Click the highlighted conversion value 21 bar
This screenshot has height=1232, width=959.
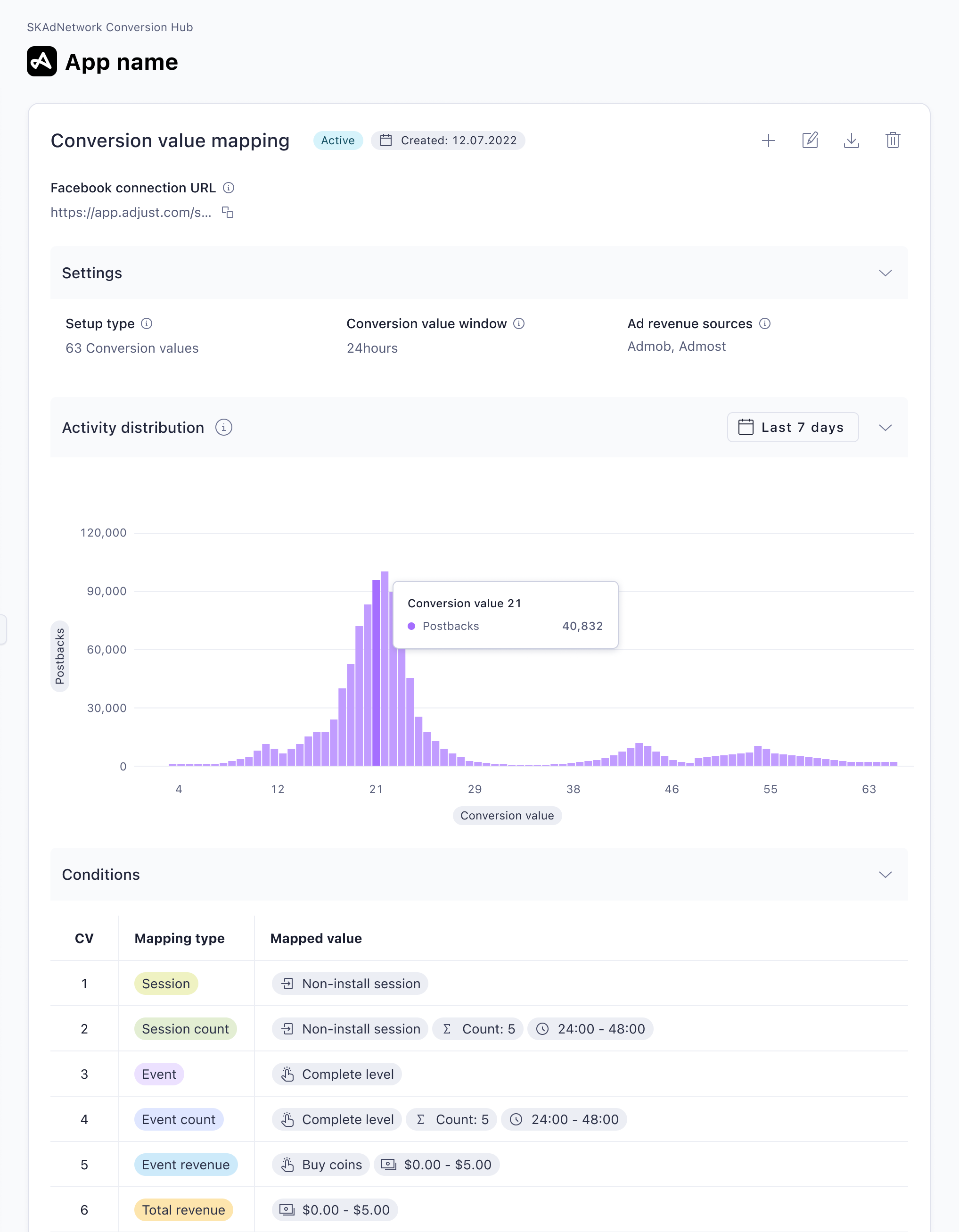pos(376,677)
